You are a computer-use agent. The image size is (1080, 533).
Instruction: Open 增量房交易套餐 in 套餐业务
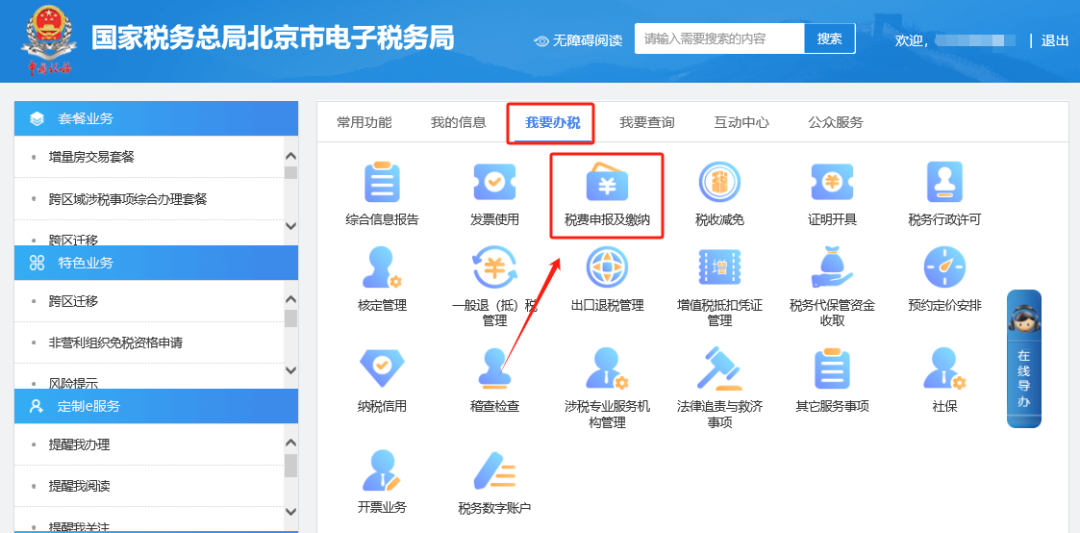pos(91,157)
